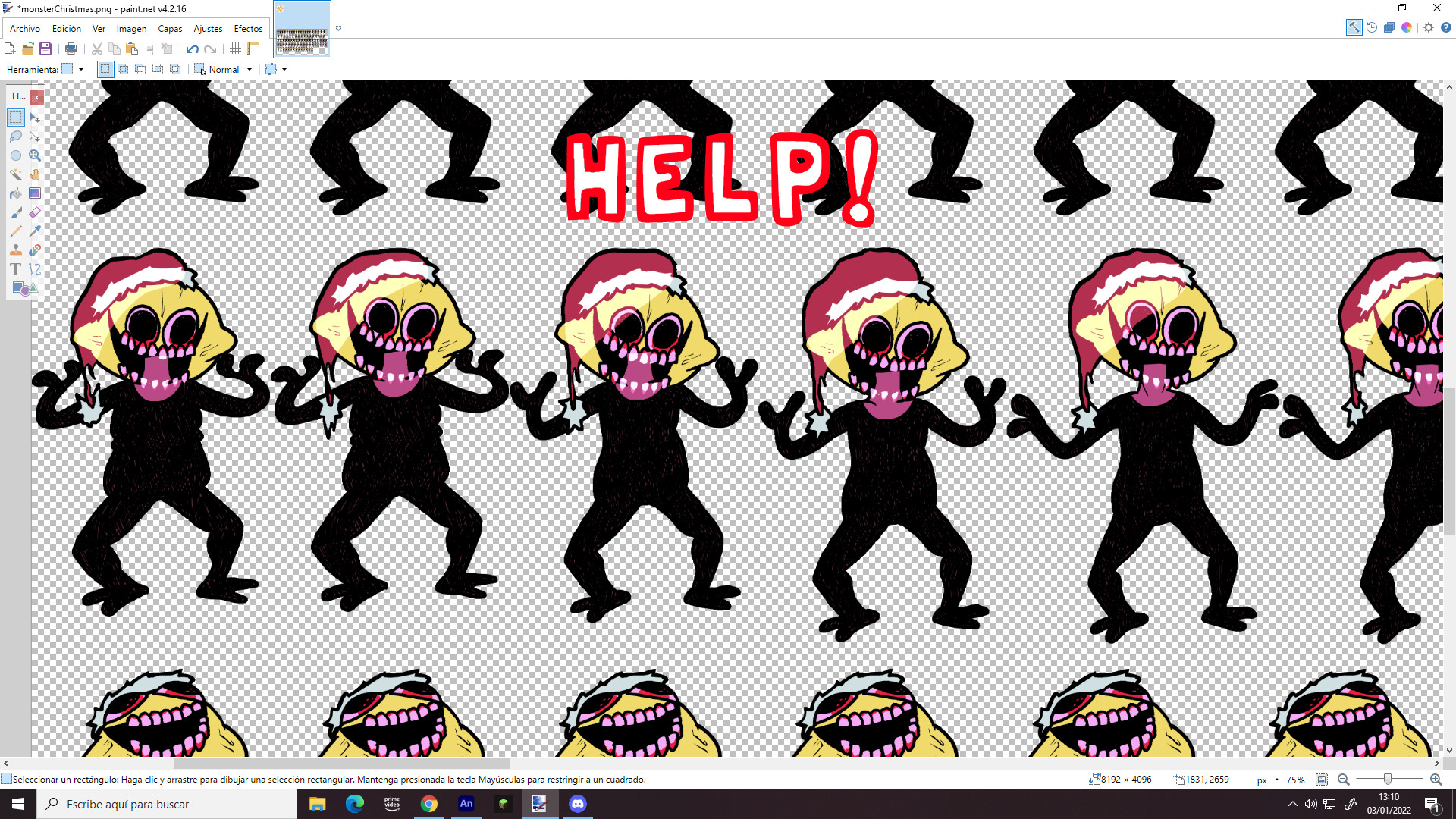Pick the Eraser tool
The width and height of the screenshot is (1456, 819).
[x=34, y=212]
